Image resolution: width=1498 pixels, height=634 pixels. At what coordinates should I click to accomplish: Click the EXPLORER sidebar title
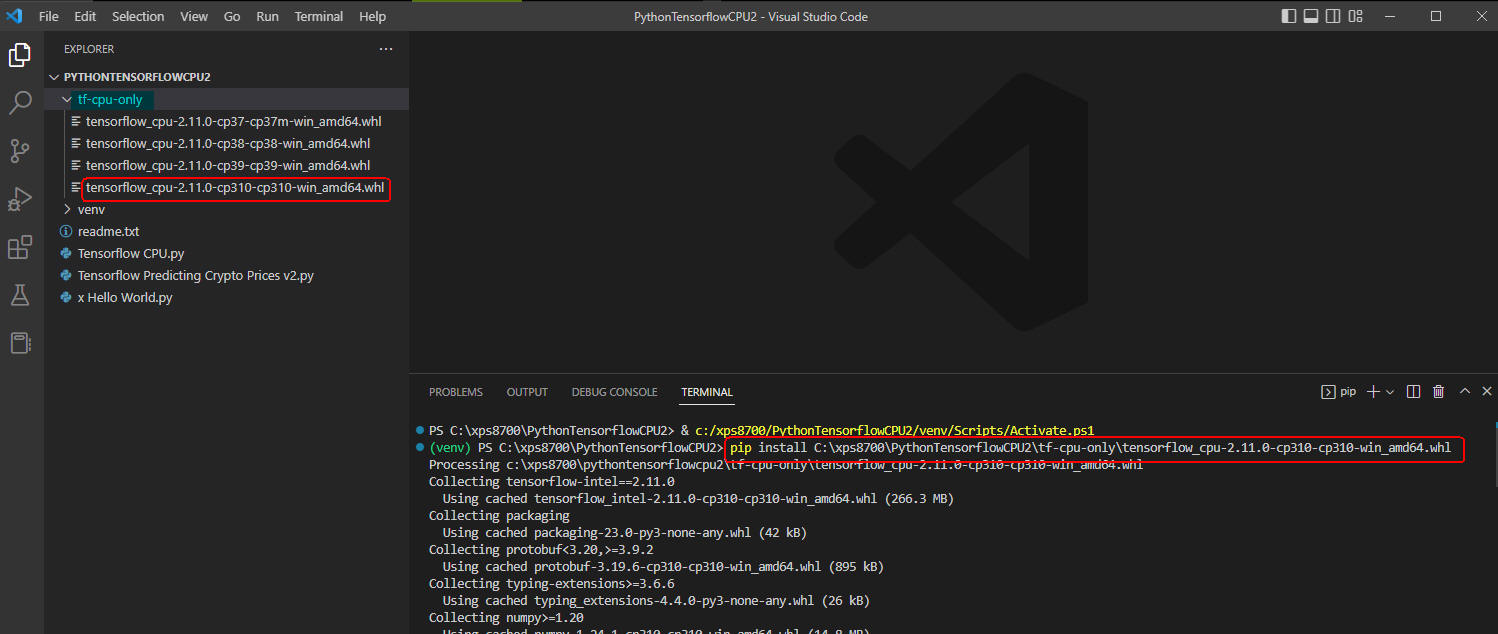(89, 49)
